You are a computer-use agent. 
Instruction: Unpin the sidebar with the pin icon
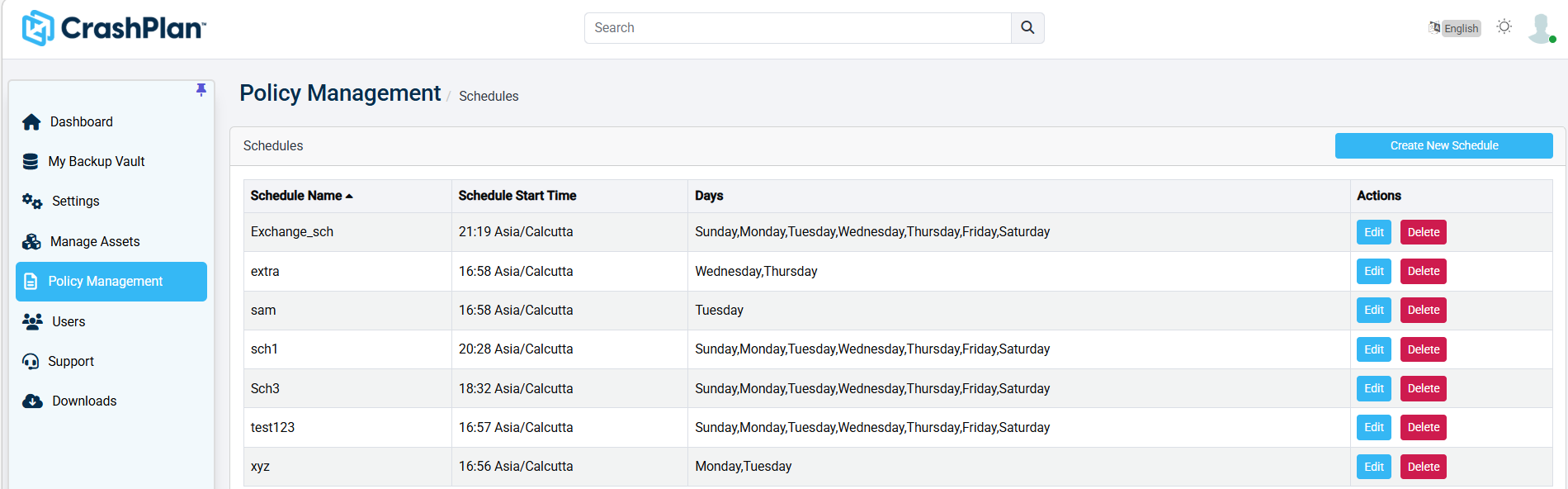201,89
